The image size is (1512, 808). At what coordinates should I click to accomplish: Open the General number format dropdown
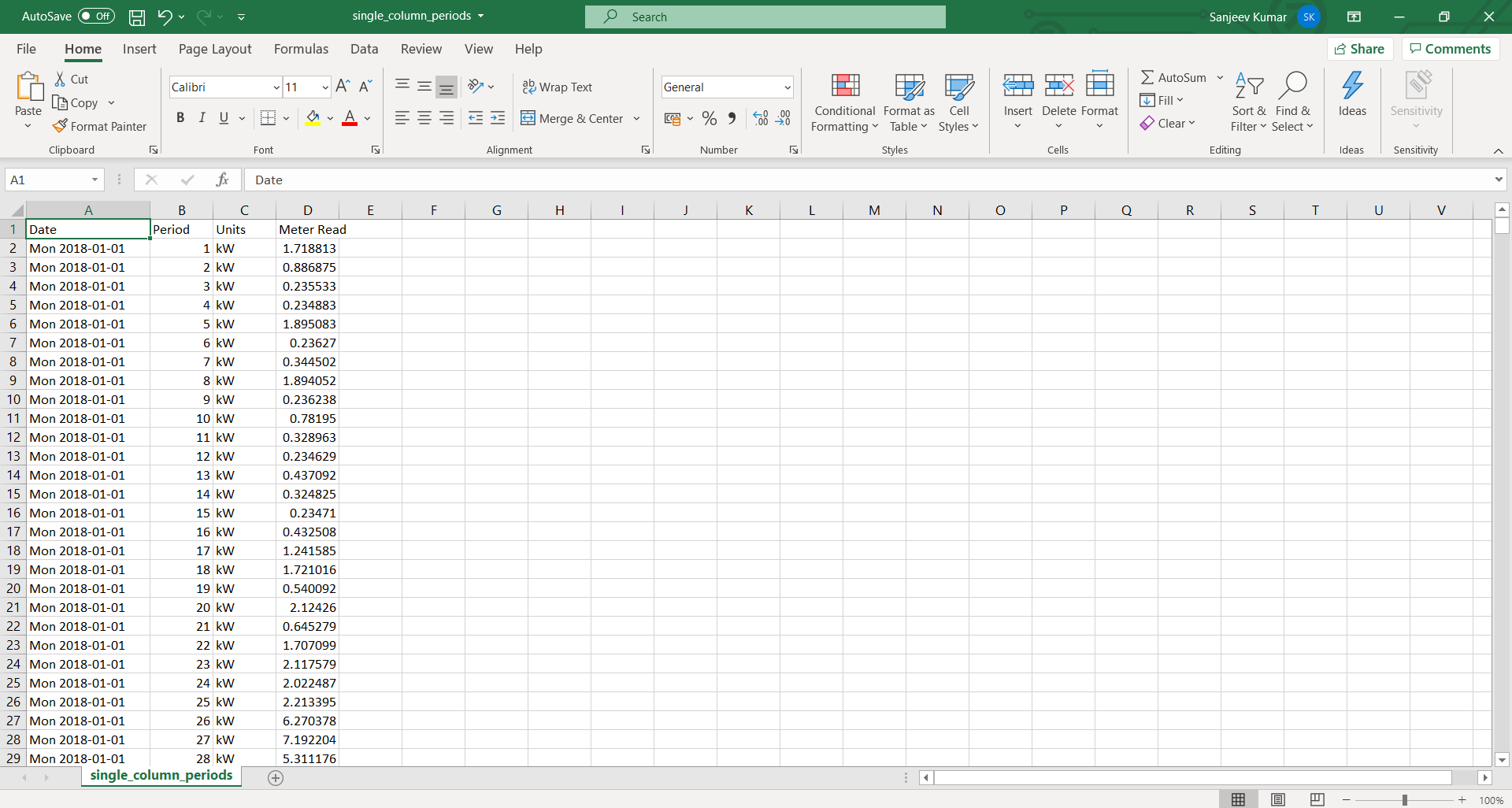coord(787,87)
